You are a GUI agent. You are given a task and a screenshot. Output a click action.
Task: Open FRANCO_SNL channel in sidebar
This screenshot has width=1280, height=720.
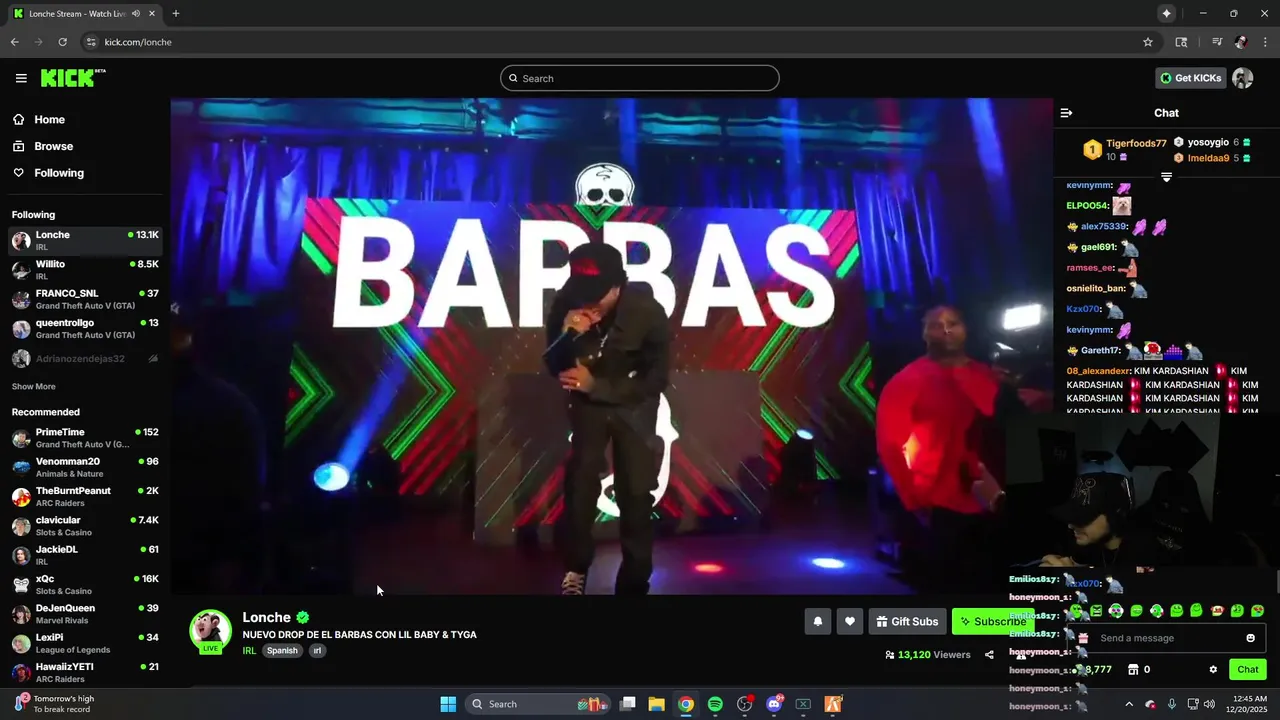85,299
